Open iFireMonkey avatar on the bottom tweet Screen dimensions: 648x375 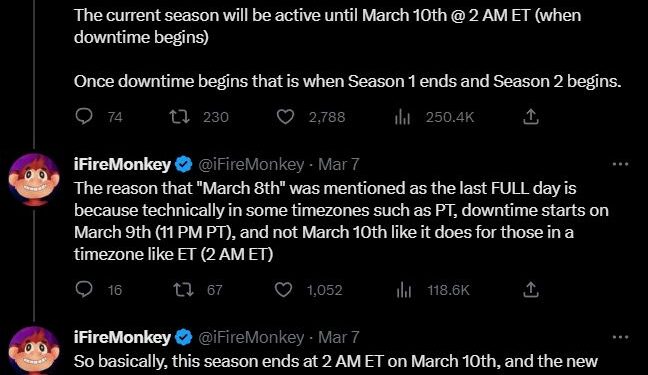click(x=34, y=351)
